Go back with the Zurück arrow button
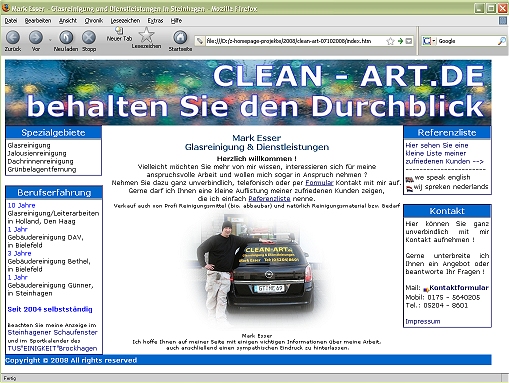Screen dimensions: 509x383 pyautogui.click(x=13, y=37)
